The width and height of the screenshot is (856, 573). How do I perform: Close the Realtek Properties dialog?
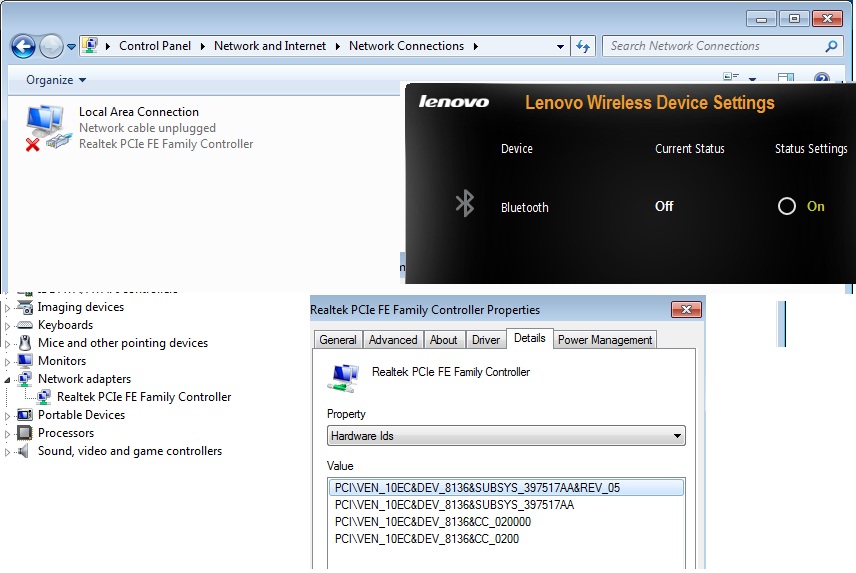(686, 310)
